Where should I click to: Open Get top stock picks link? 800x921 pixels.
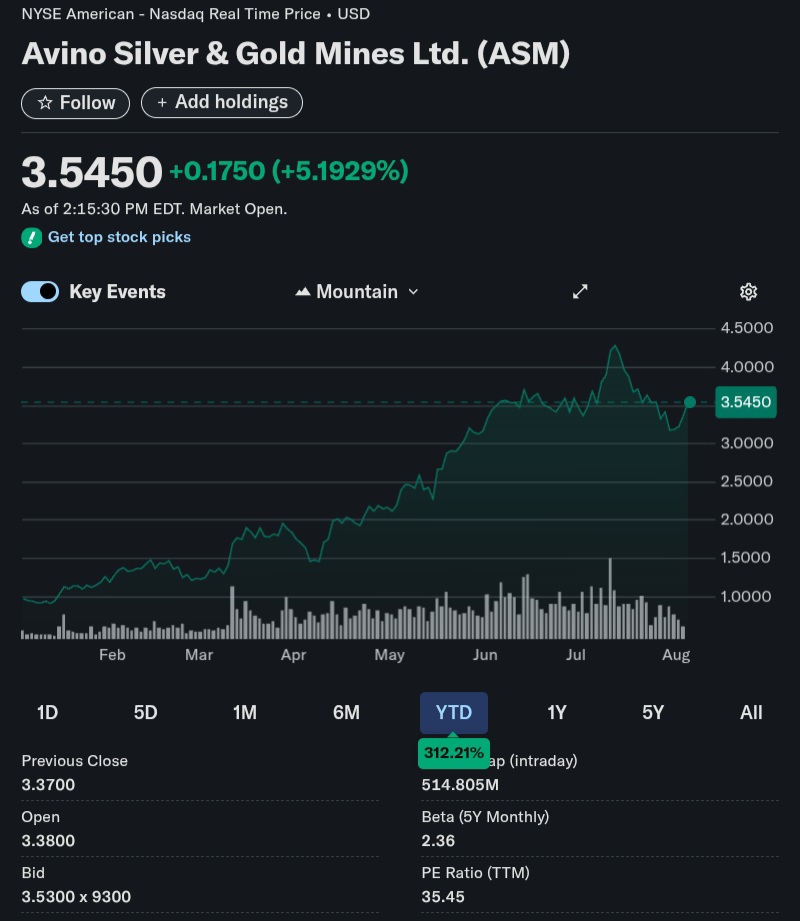(119, 237)
